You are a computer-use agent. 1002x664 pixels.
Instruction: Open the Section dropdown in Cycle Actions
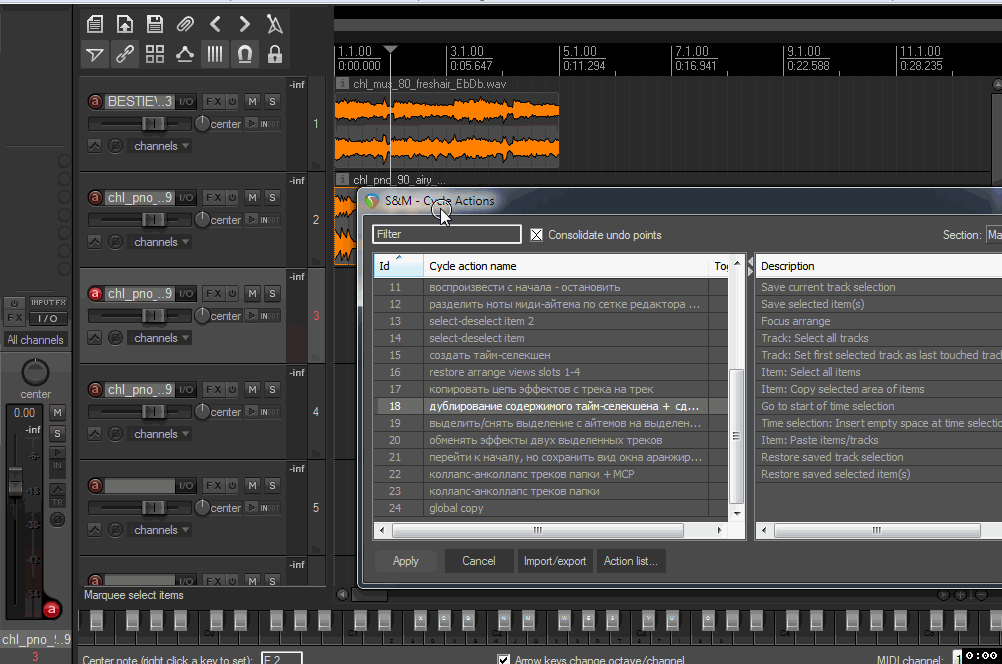coord(993,235)
